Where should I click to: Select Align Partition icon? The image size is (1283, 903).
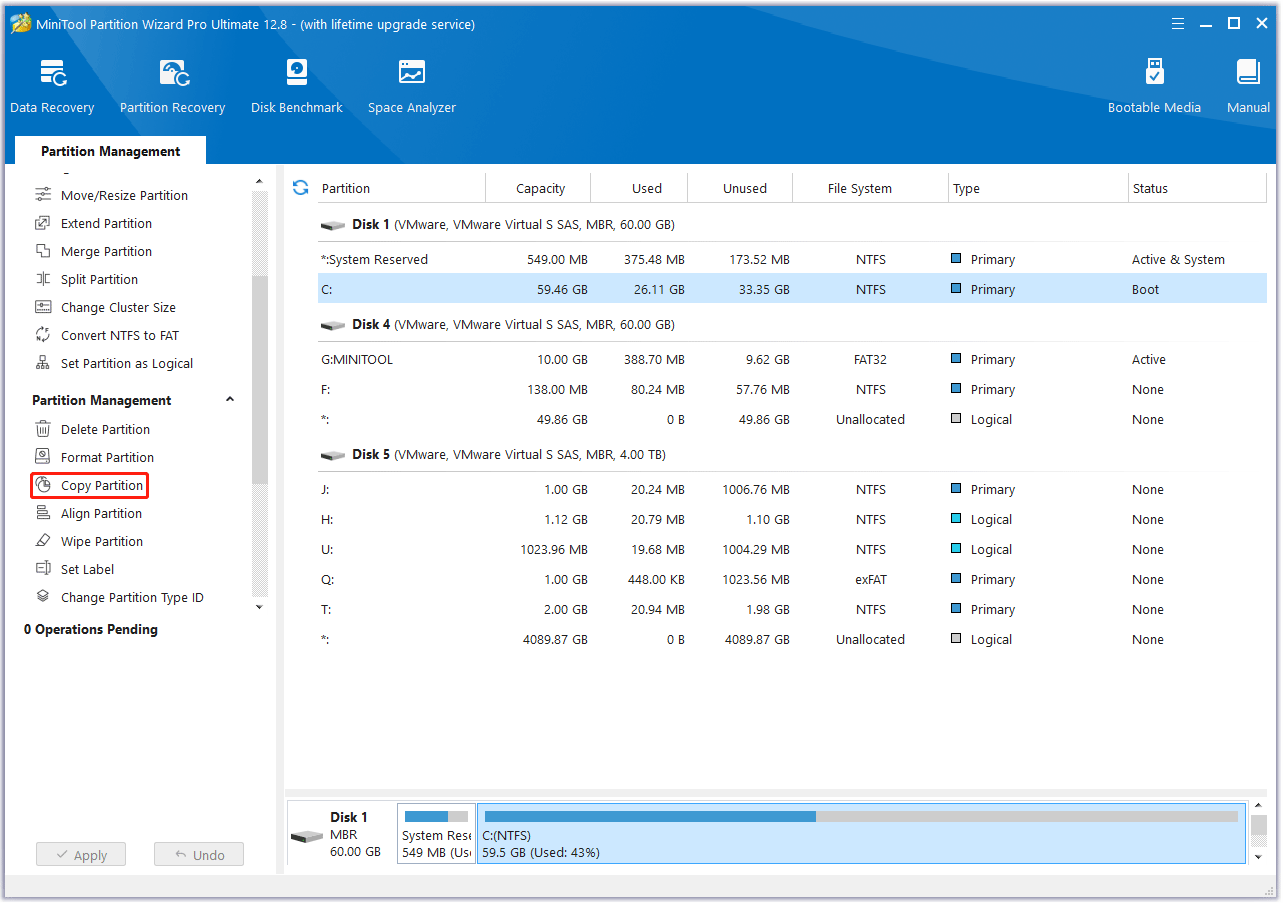tap(43, 513)
